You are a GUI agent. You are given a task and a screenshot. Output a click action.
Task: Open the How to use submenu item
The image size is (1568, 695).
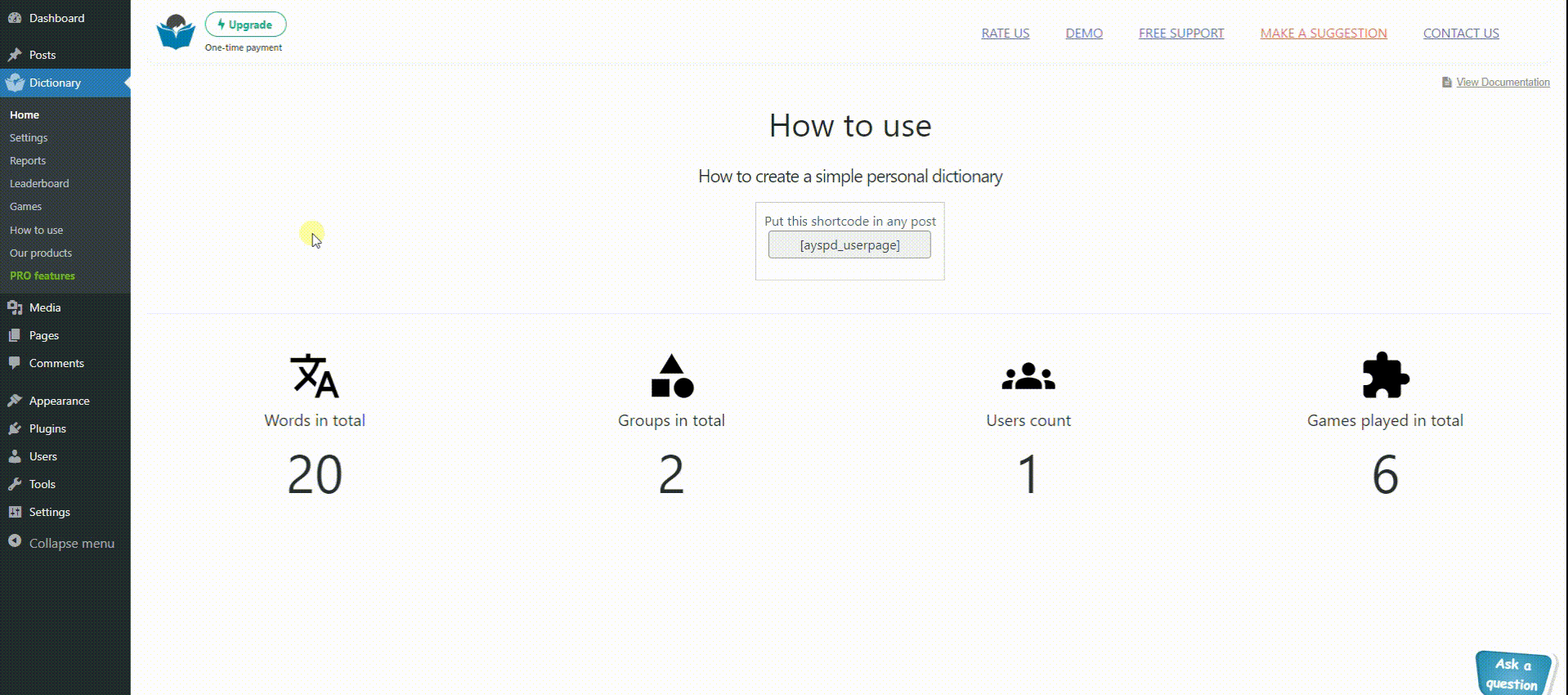click(36, 231)
